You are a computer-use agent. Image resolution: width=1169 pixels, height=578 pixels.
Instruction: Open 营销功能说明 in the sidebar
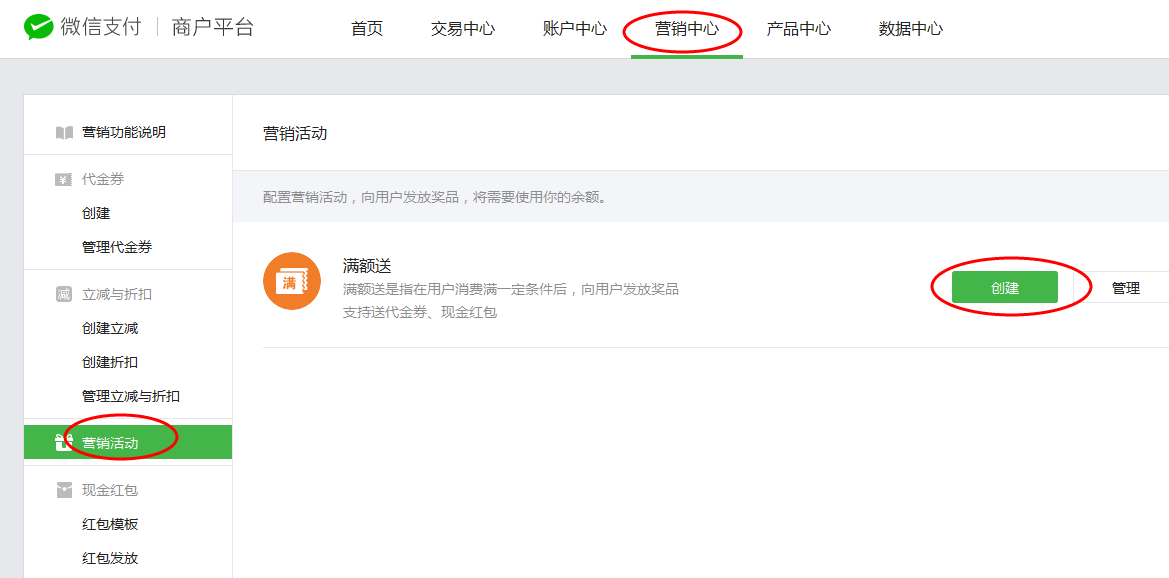124,133
